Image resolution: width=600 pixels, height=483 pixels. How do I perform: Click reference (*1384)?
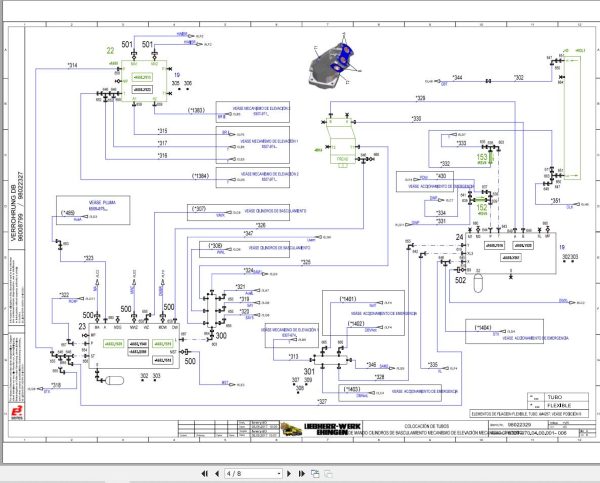click(201, 176)
